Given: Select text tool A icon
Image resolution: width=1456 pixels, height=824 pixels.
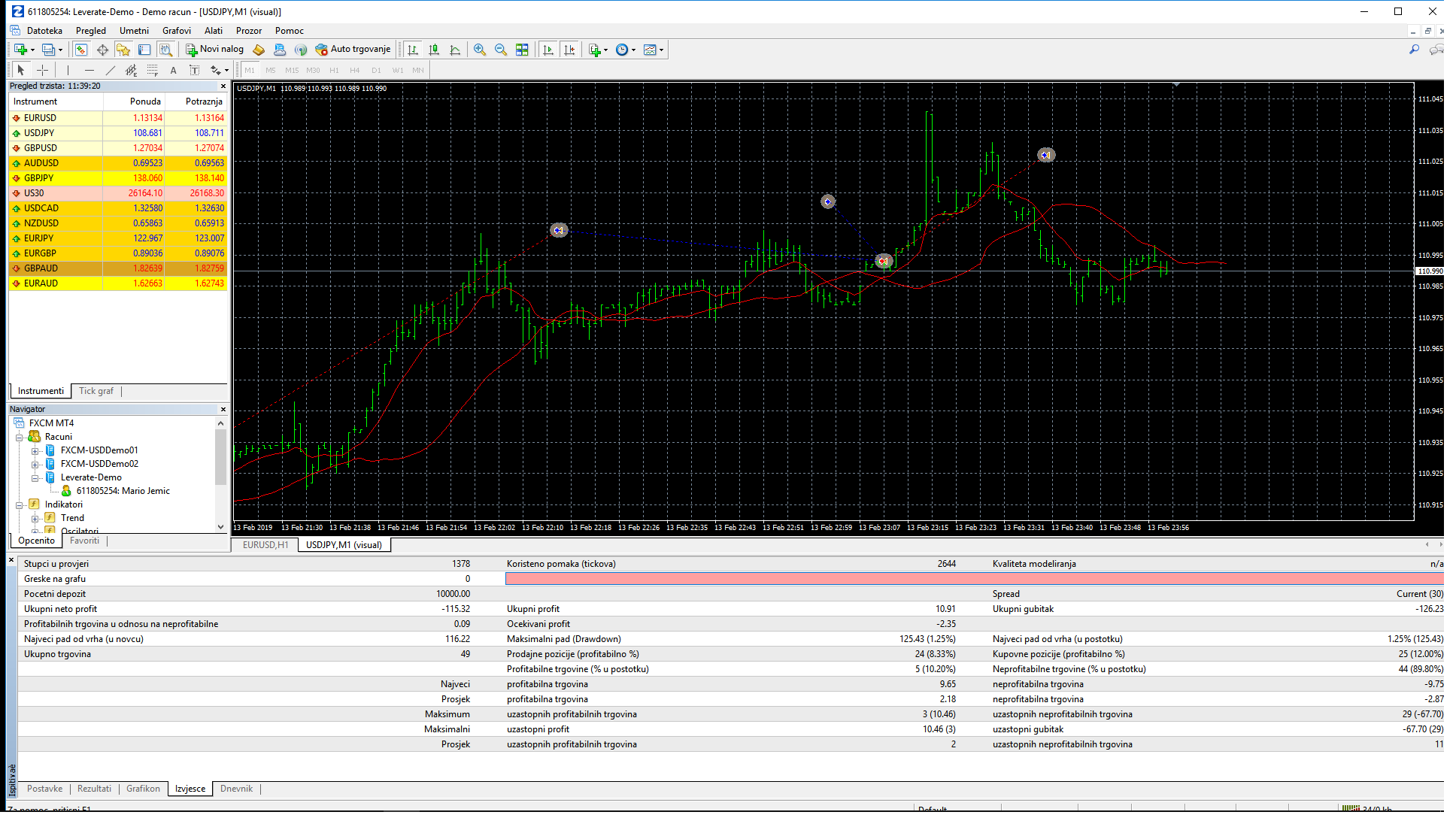Looking at the screenshot, I should pyautogui.click(x=173, y=70).
